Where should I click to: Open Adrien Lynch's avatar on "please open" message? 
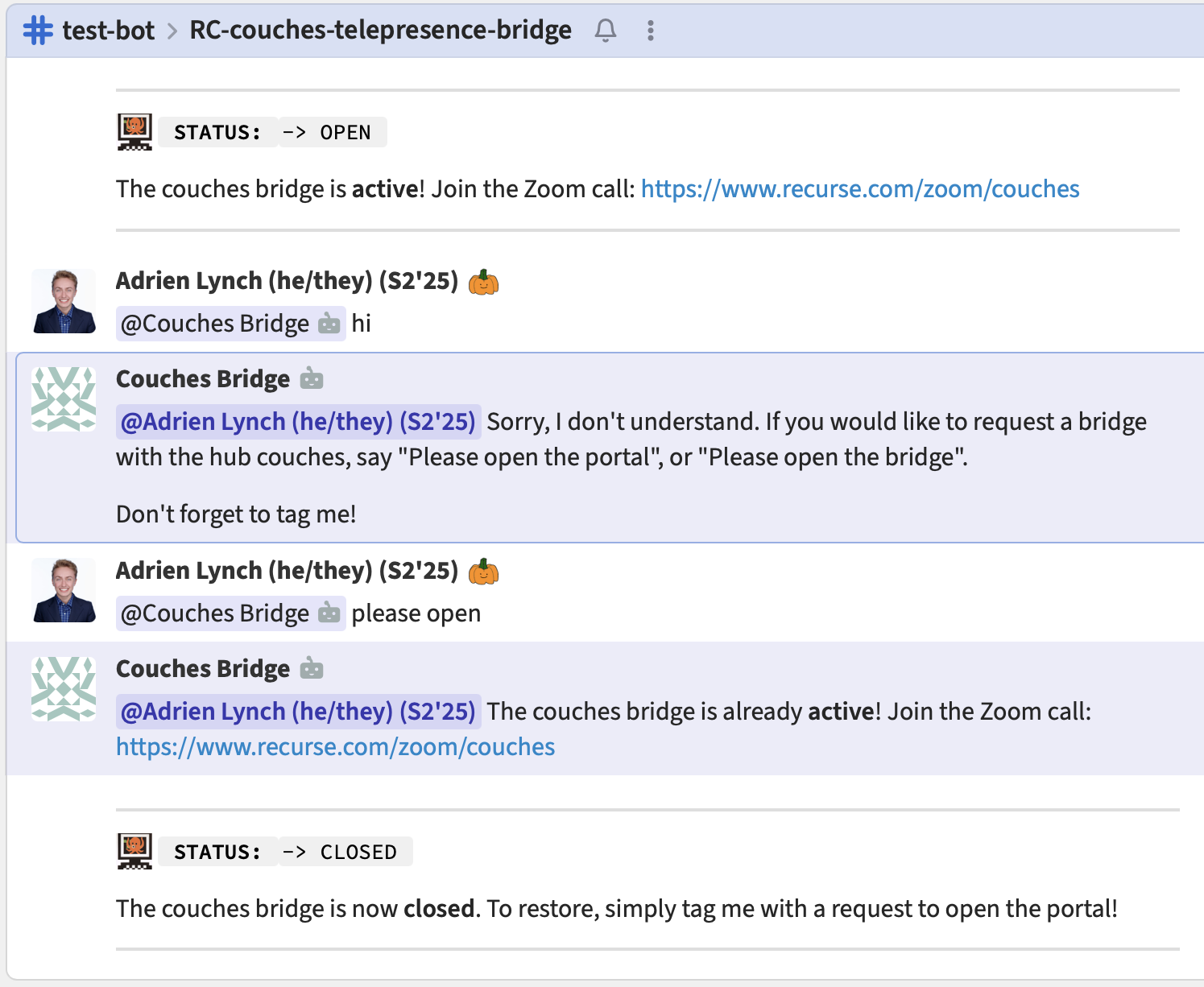64,591
